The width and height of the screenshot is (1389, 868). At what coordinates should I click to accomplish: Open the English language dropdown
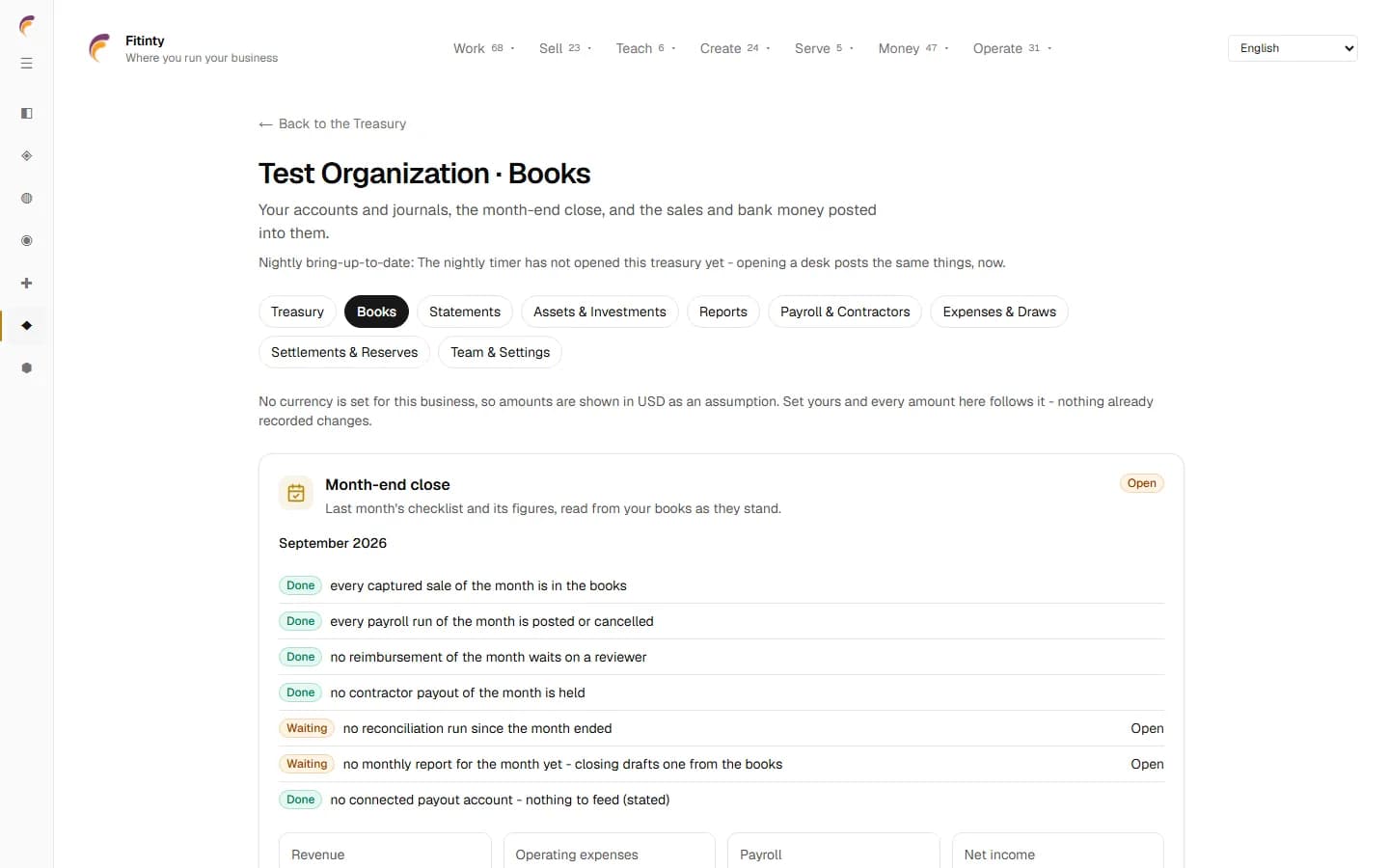pyautogui.click(x=1293, y=48)
